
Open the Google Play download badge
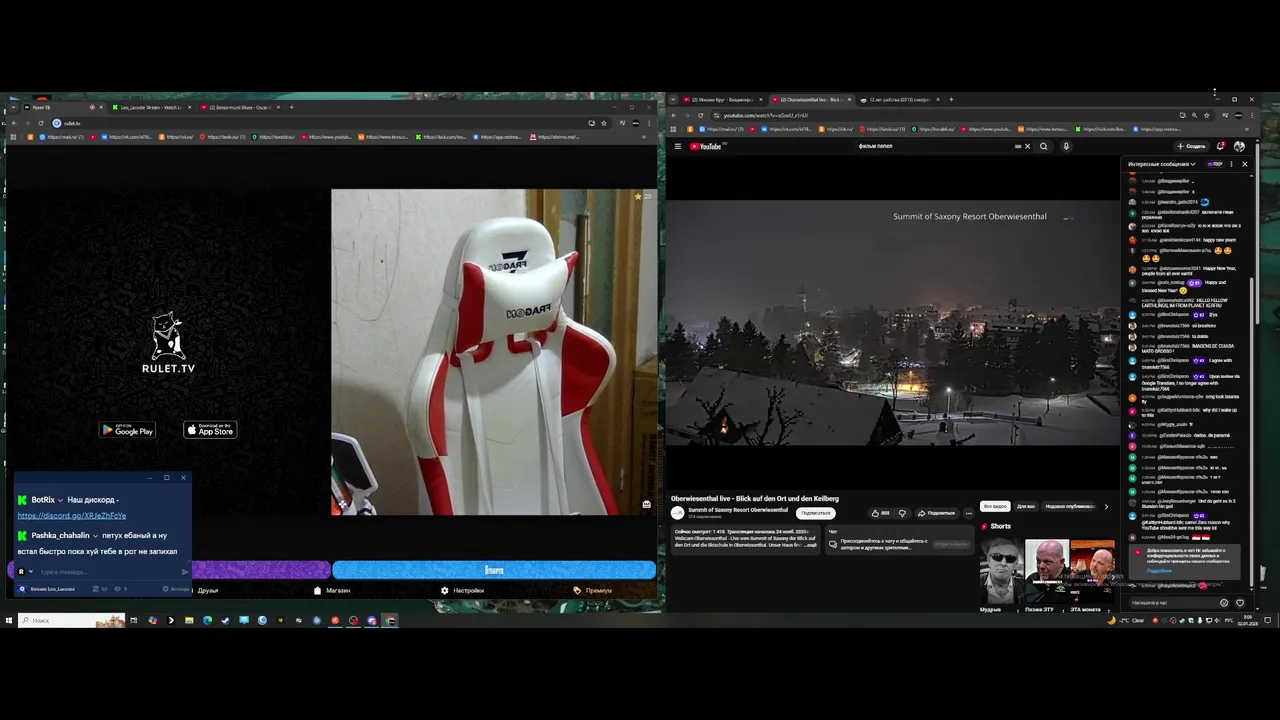pyautogui.click(x=128, y=430)
